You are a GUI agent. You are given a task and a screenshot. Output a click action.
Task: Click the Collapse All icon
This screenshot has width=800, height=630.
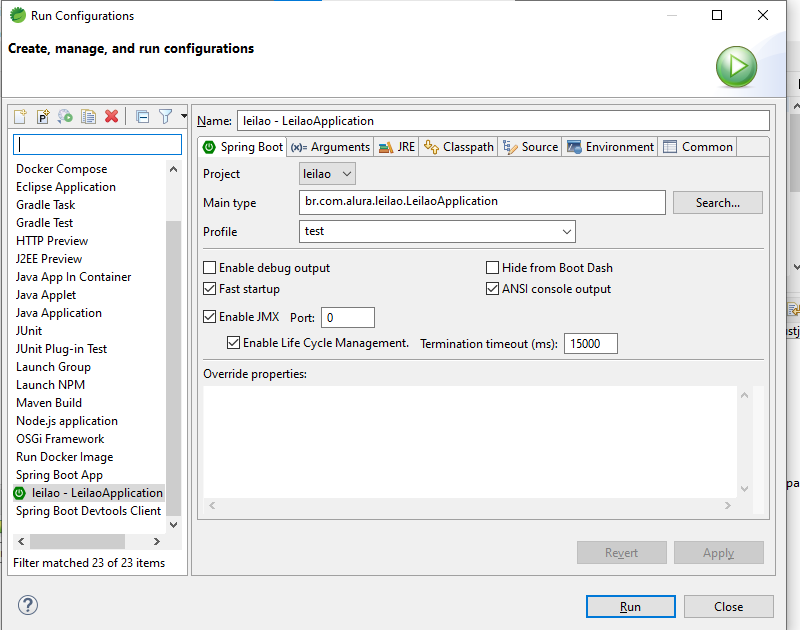[x=142, y=117]
